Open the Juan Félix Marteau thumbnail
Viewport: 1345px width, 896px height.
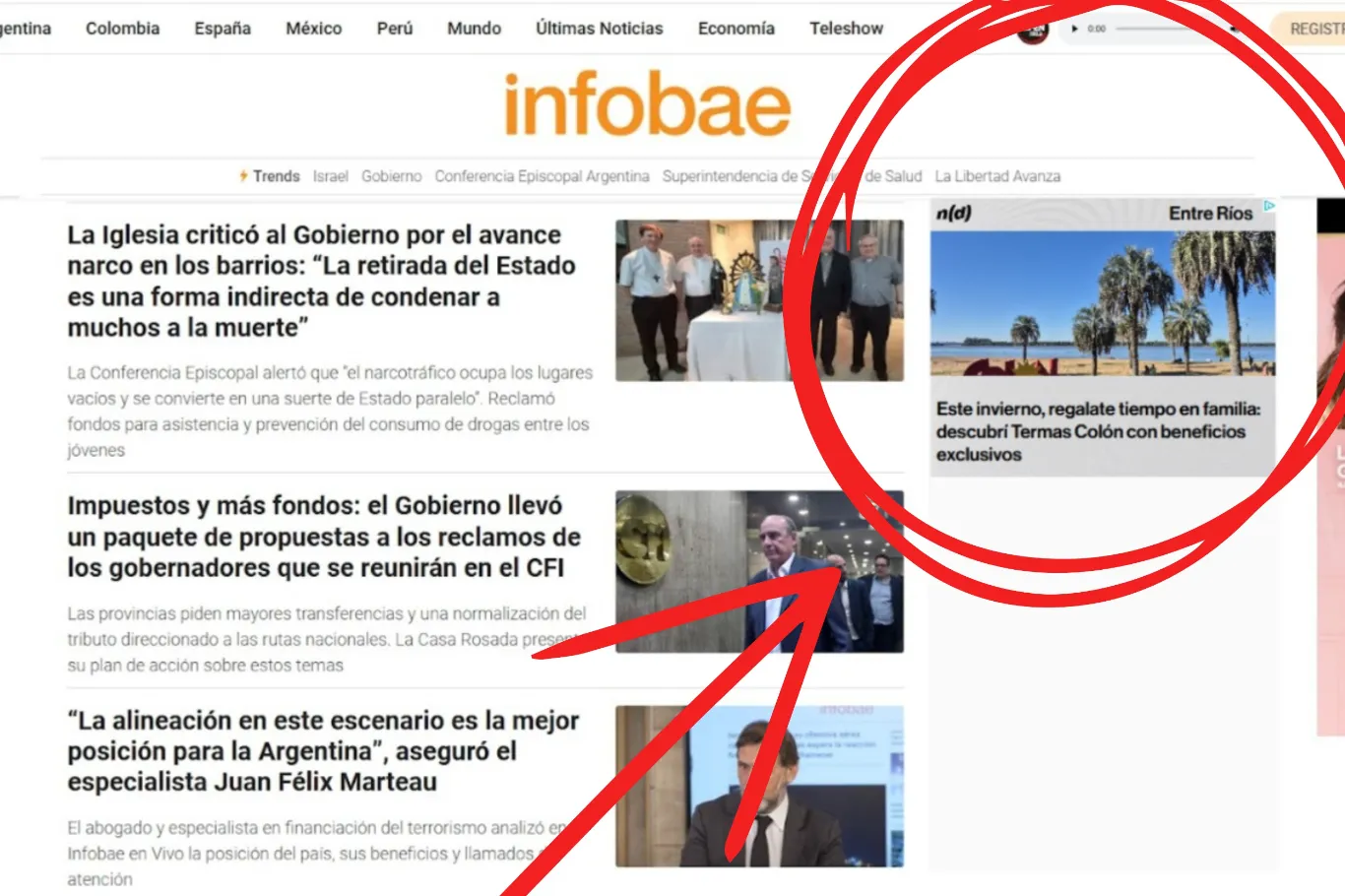[759, 786]
